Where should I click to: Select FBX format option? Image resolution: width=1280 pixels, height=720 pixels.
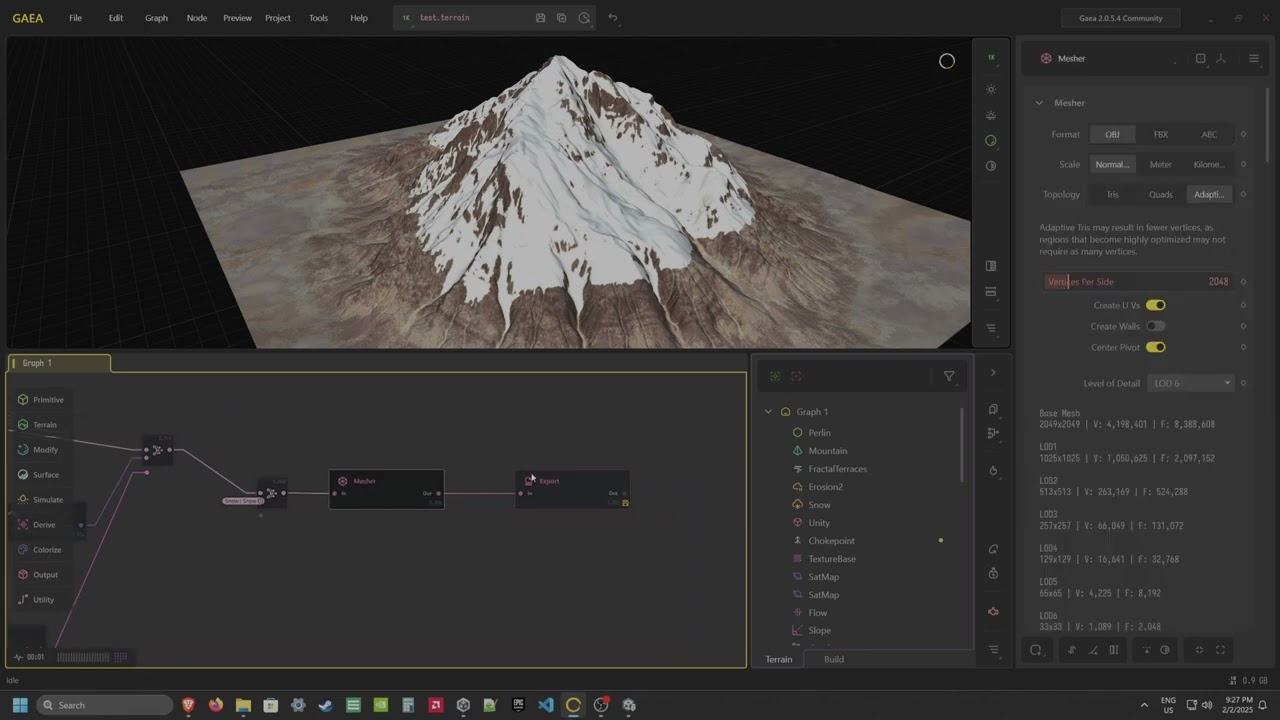(x=1161, y=134)
